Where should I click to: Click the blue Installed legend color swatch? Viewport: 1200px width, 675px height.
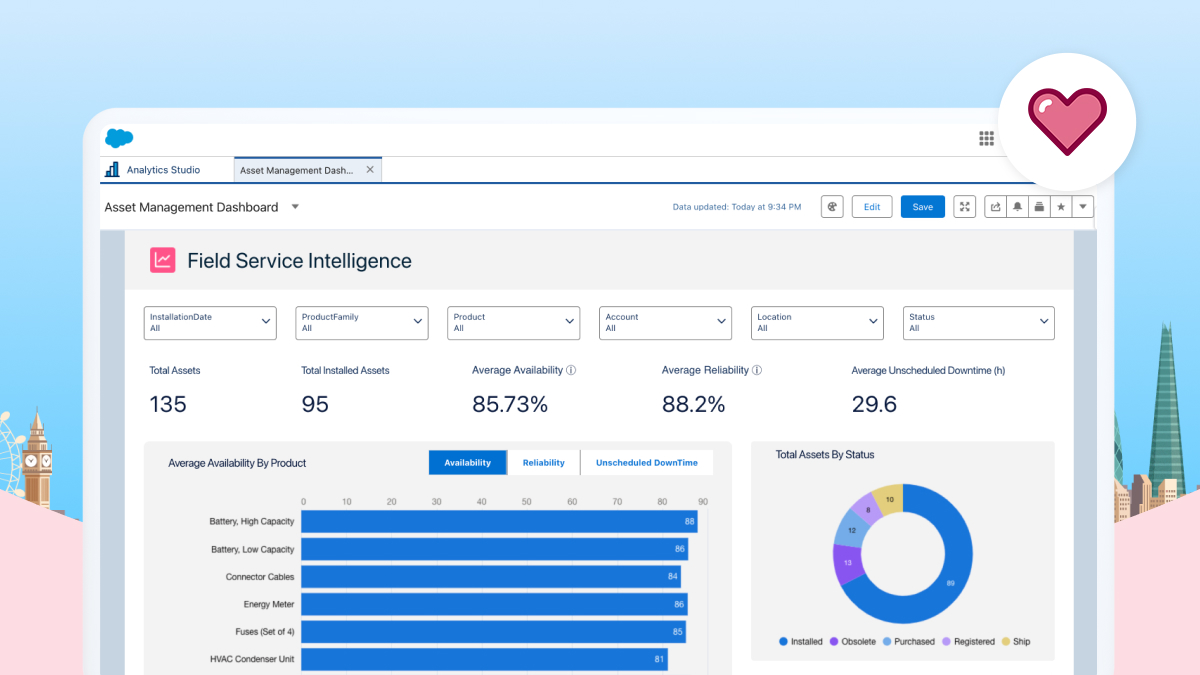(x=782, y=641)
